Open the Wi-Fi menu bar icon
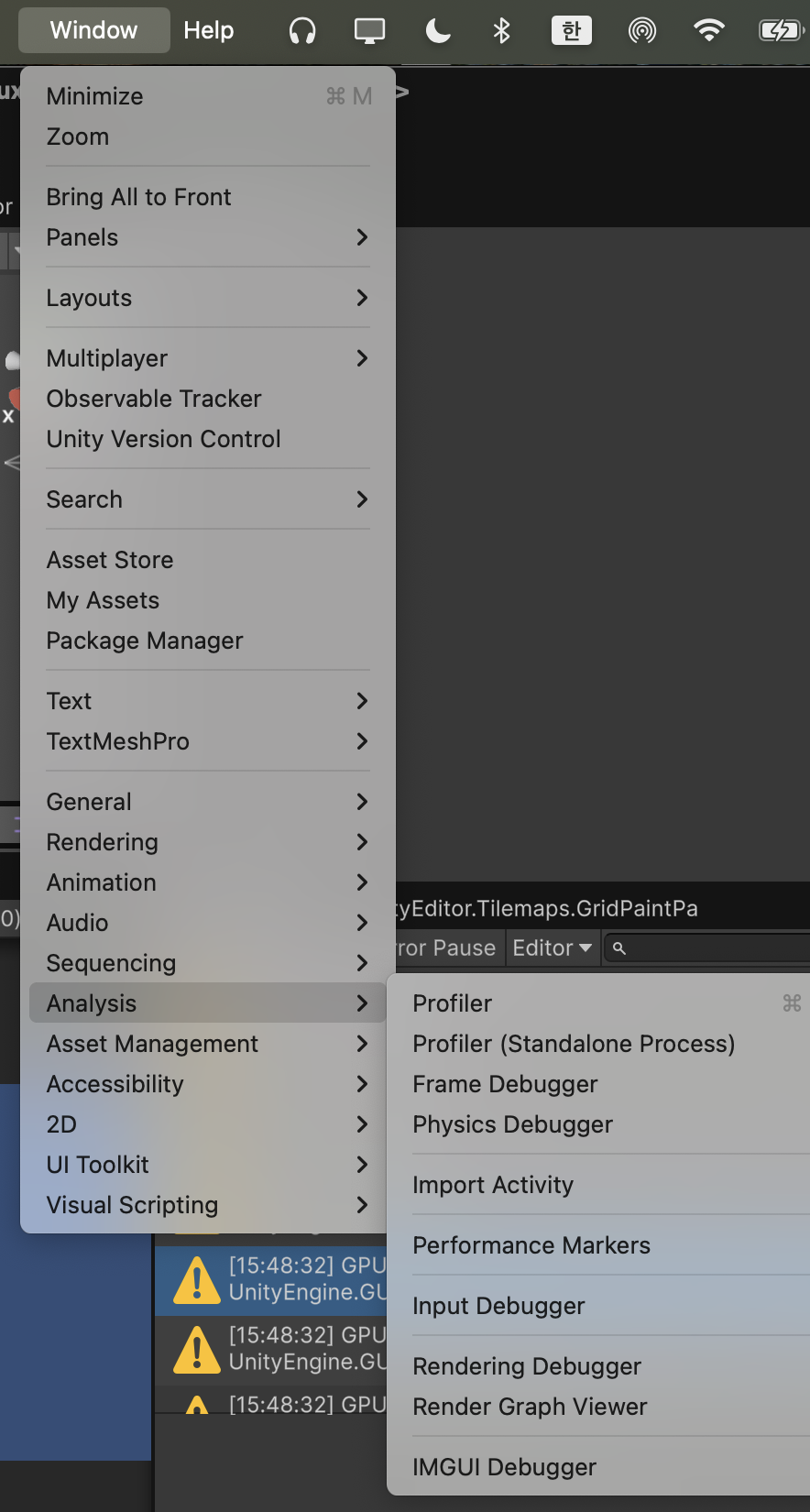Screen dimensions: 810x1512 (x=709, y=31)
